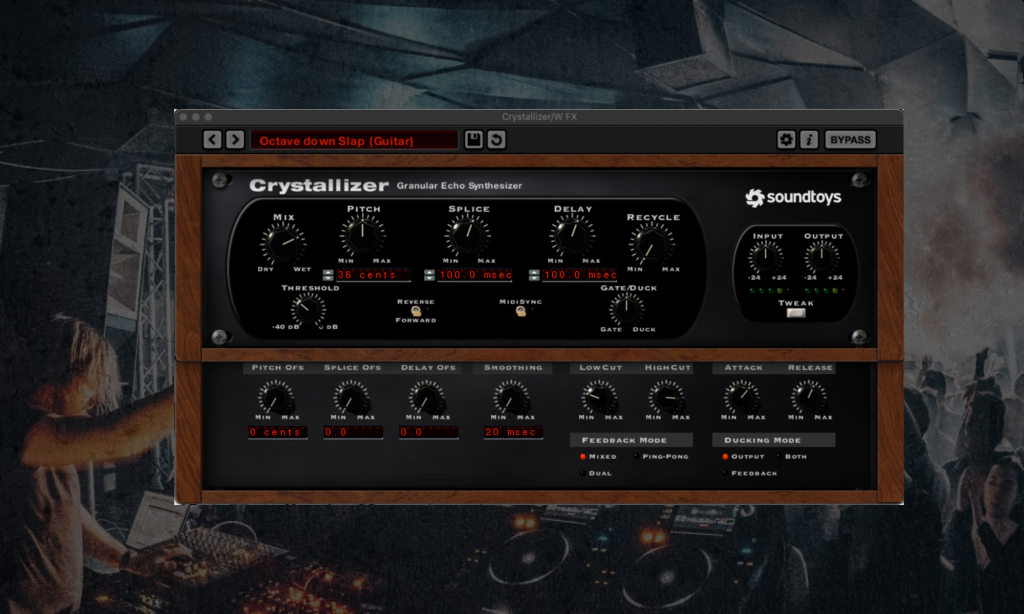1024x614 pixels.
Task: Click the Soundtoys logo
Action: click(793, 198)
